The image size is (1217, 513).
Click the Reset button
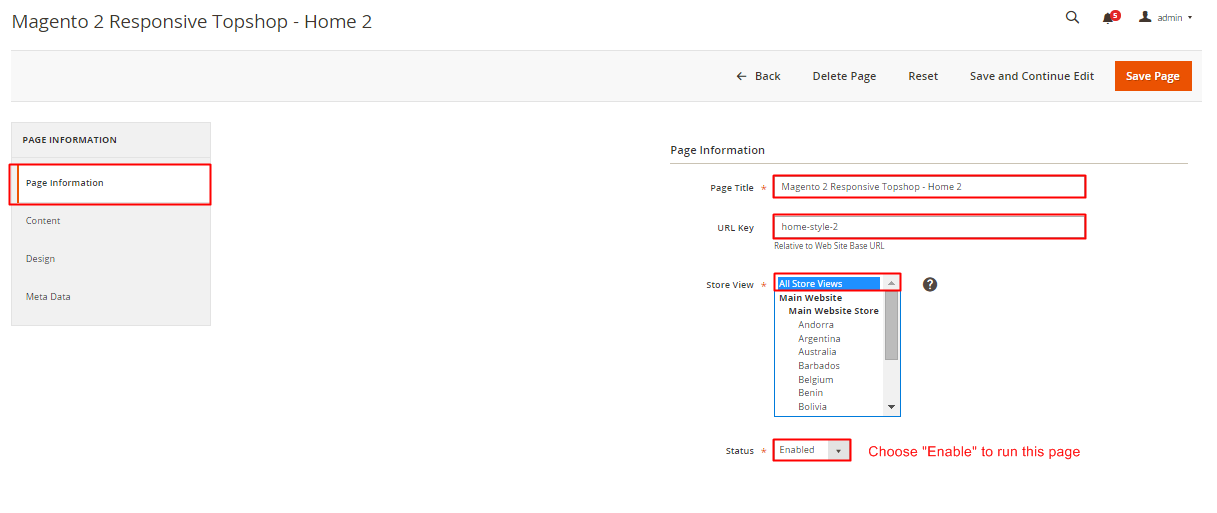923,76
